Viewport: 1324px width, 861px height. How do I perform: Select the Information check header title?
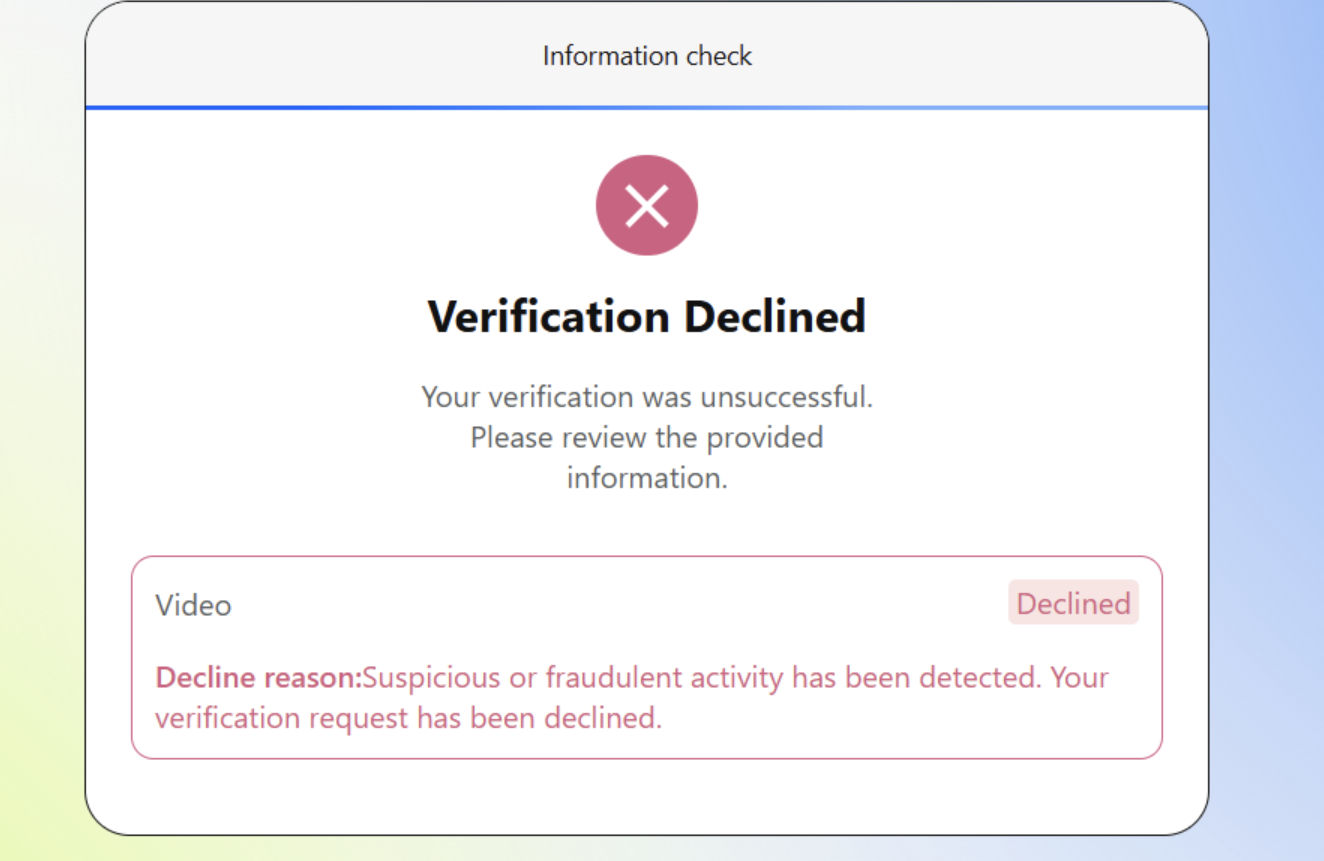(647, 56)
